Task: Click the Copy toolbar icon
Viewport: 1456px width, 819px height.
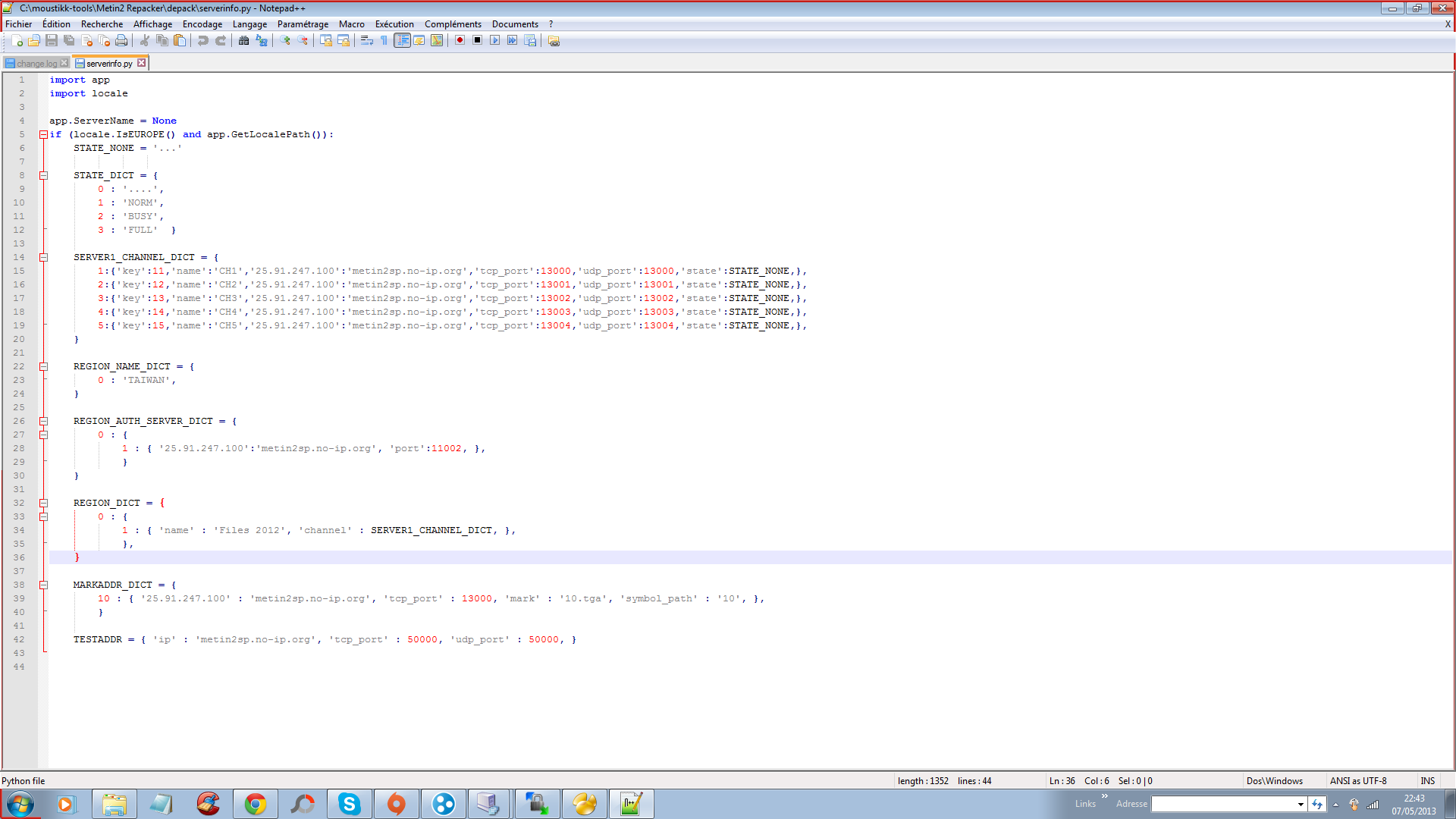Action: point(162,41)
